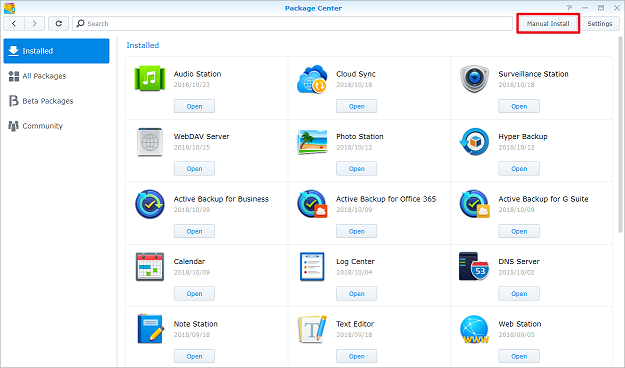
Task: Open WebDAV Server via its Open button
Action: (194, 169)
